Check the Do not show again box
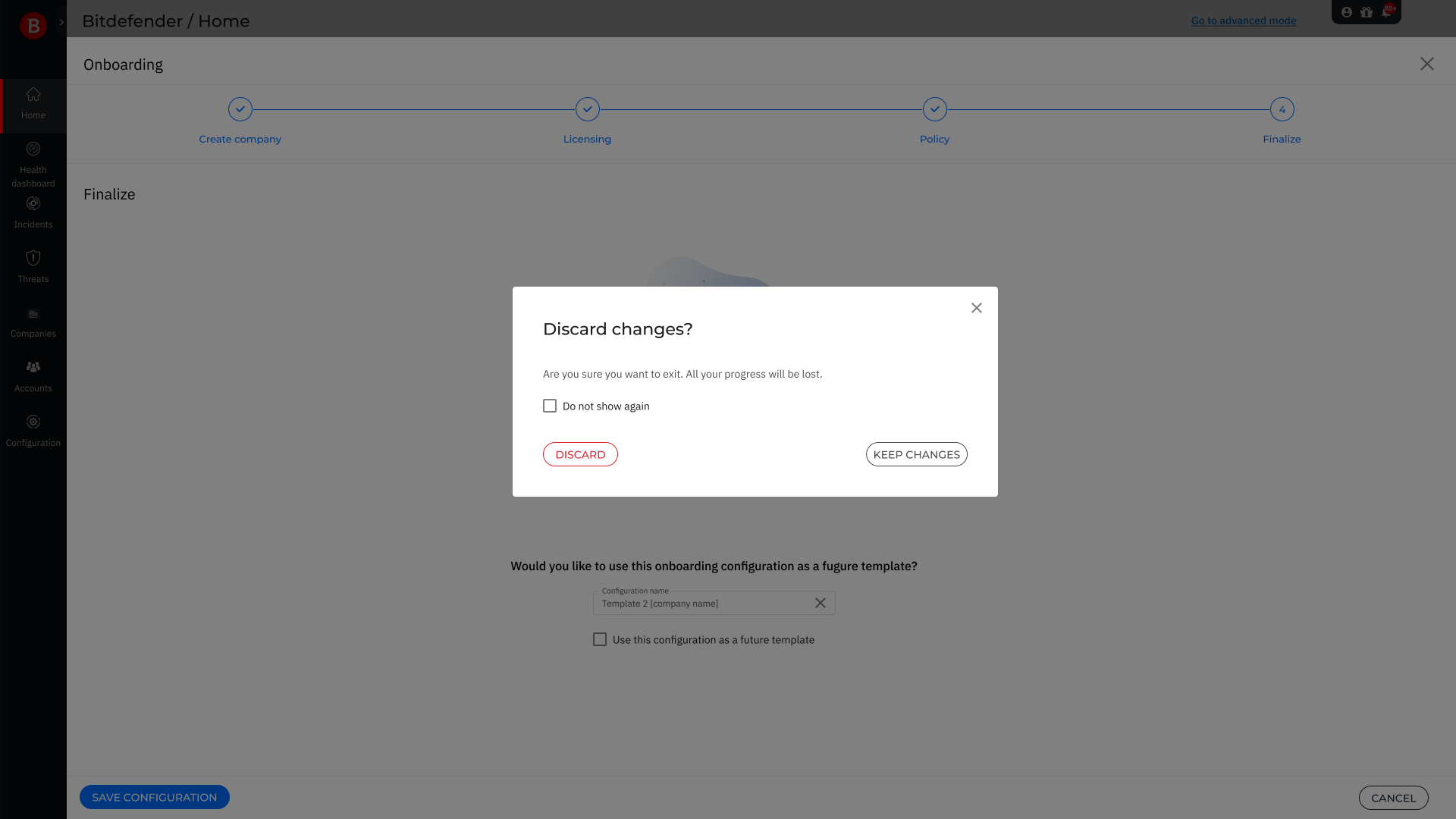Screen dimensions: 1456x819 tap(550, 406)
